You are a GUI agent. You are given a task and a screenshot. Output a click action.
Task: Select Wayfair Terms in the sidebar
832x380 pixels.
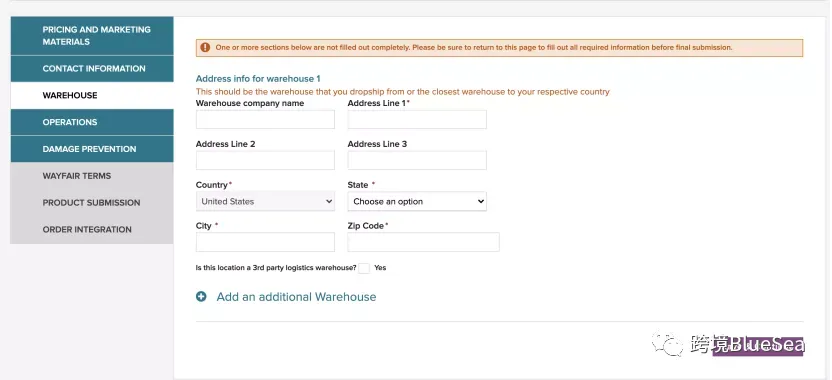(x=92, y=176)
